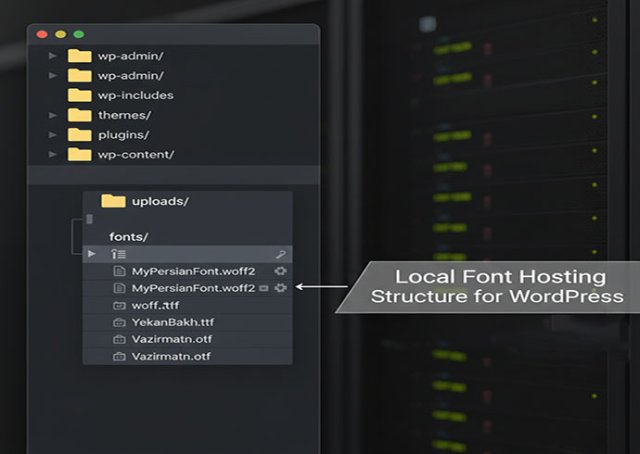Click the wrench icon in the fonts toolbar row
Screen dimensions: 640x454
pos(280,254)
